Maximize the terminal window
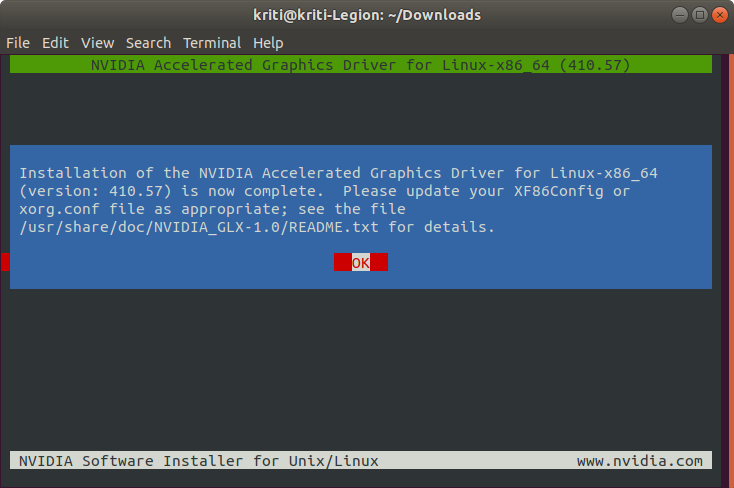734x488 pixels. [x=700, y=15]
